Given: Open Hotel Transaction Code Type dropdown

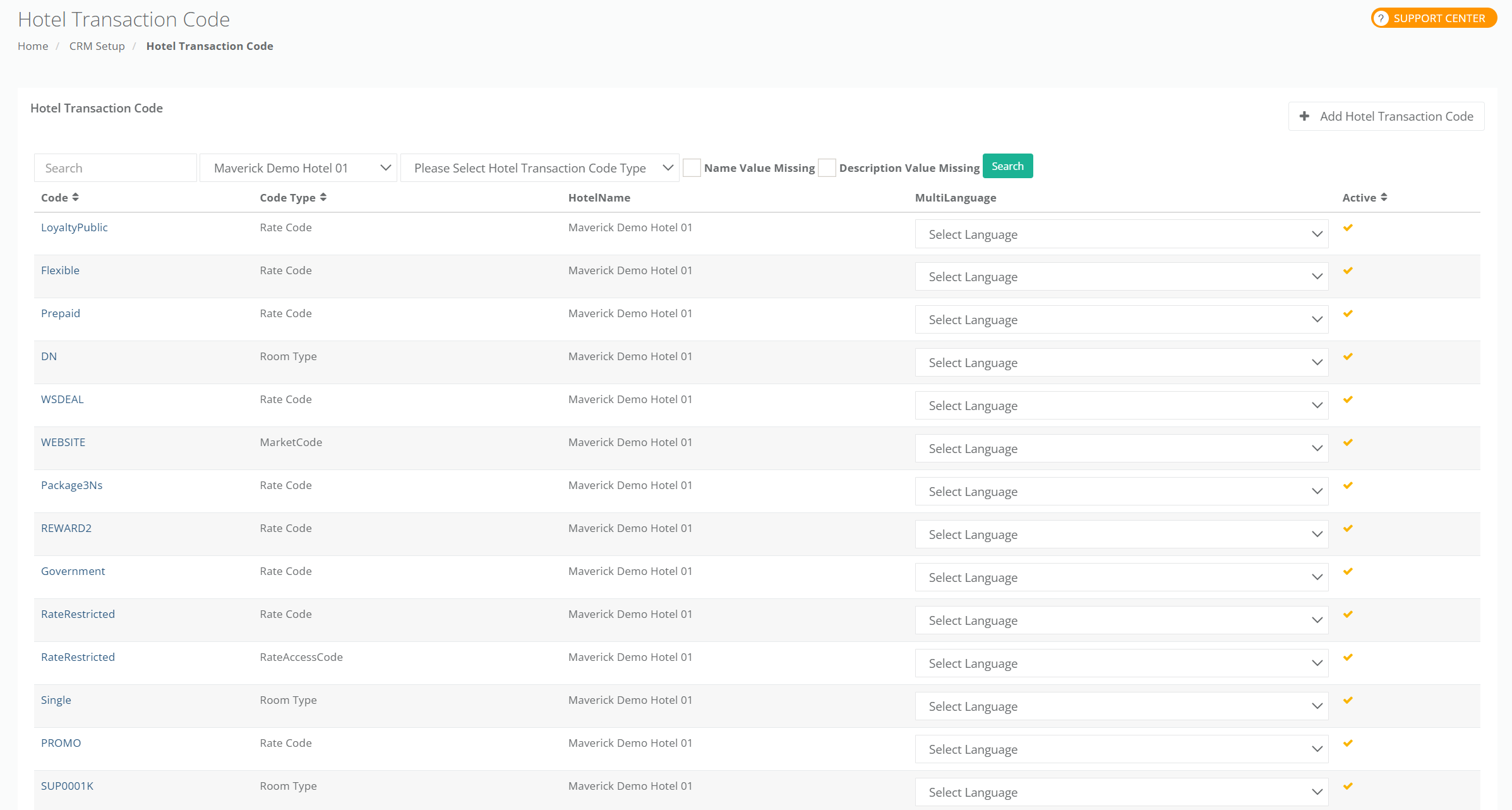Looking at the screenshot, I should [540, 168].
